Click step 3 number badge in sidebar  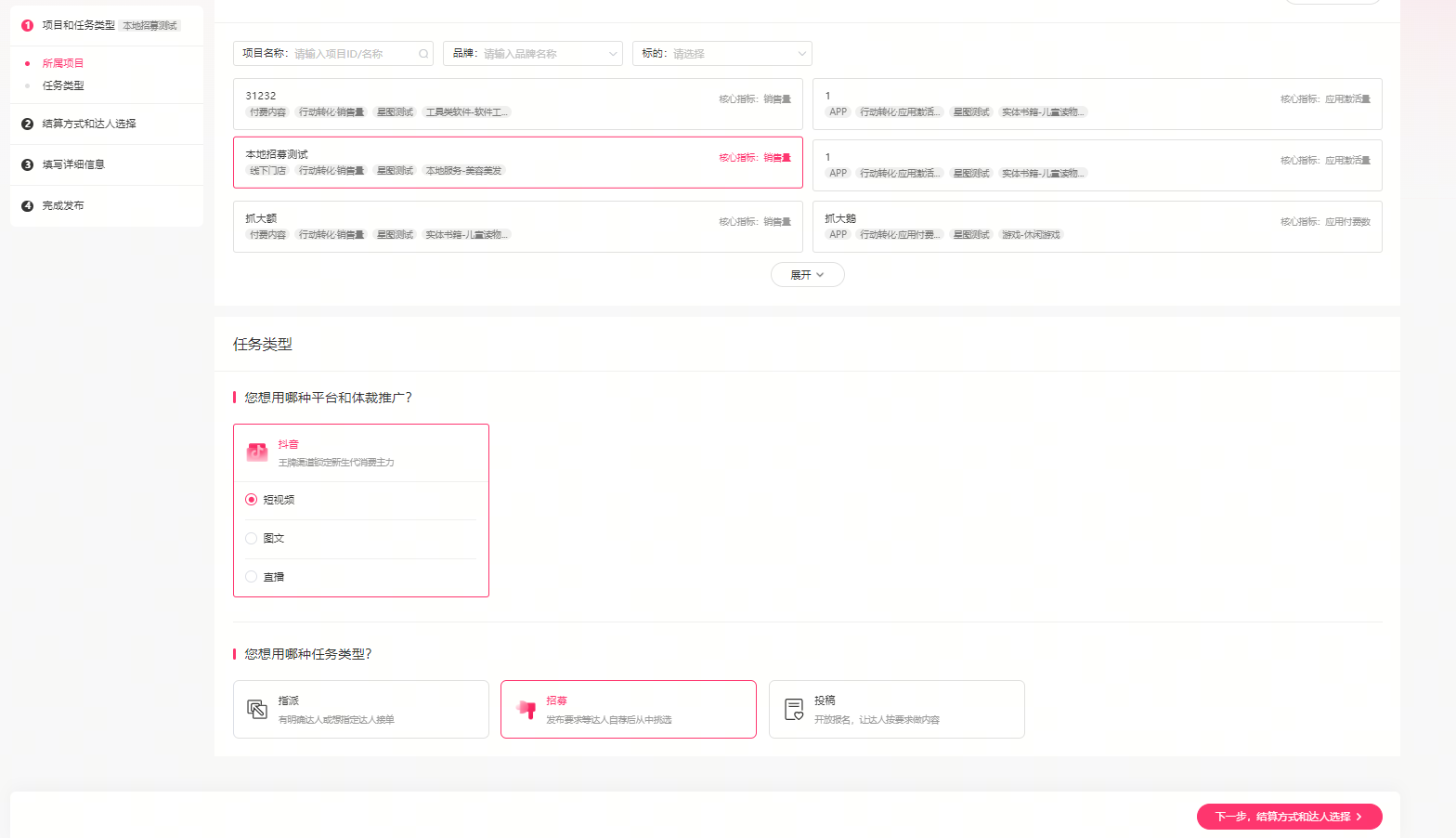27,164
